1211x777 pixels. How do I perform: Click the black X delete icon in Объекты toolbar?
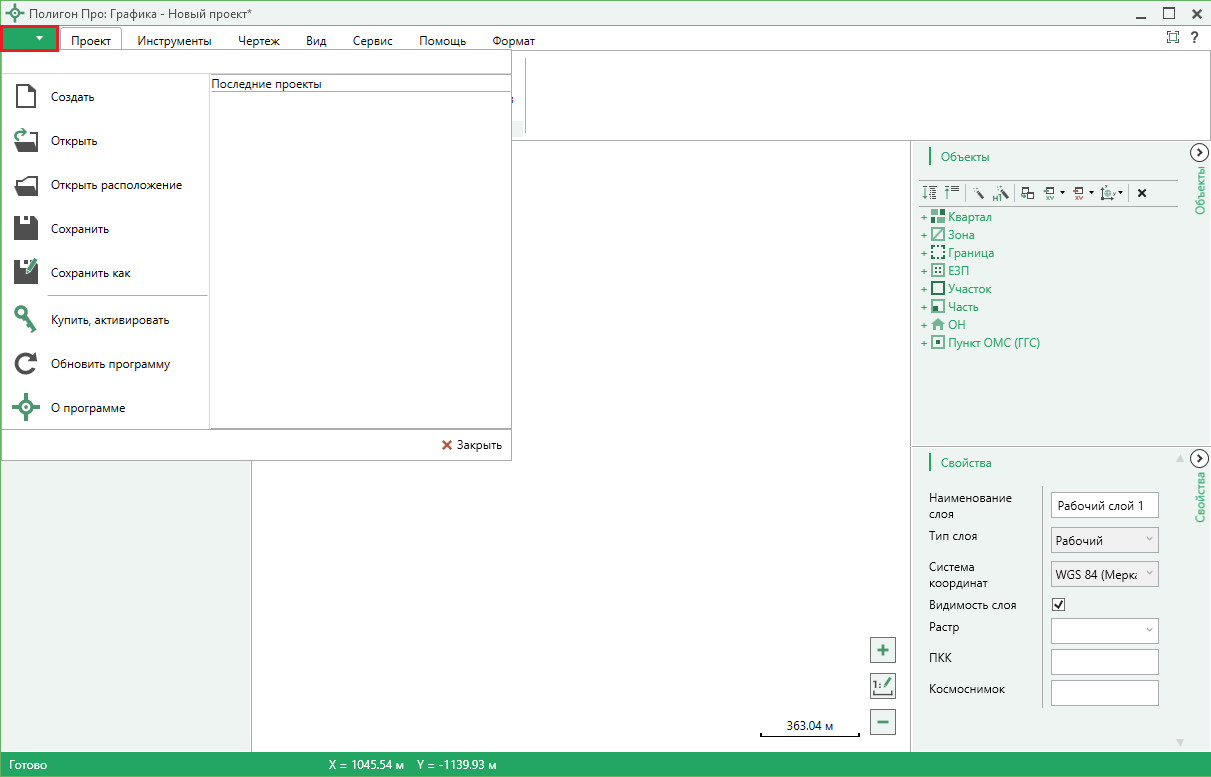click(x=1141, y=193)
